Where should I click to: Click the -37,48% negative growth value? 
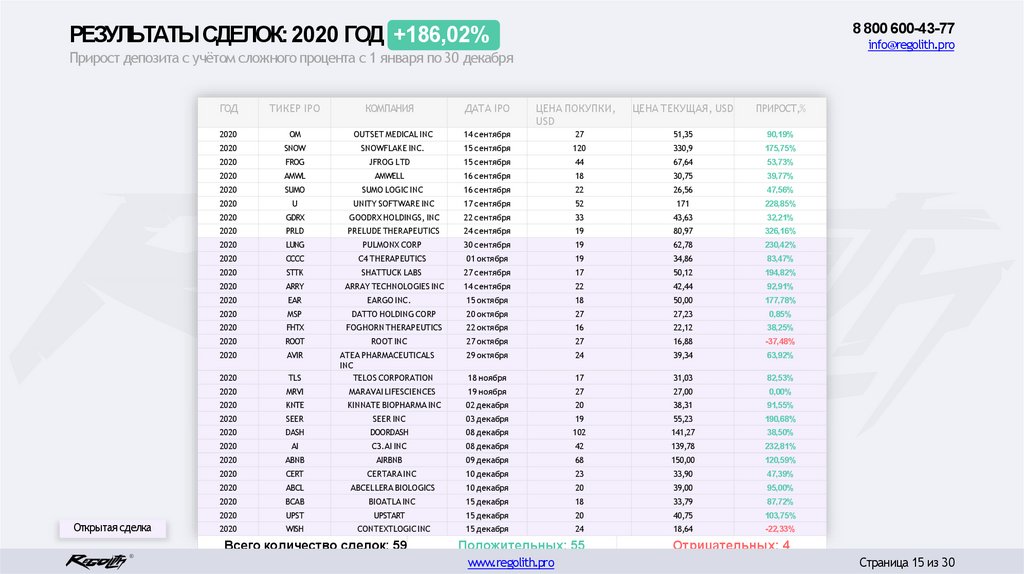click(780, 342)
